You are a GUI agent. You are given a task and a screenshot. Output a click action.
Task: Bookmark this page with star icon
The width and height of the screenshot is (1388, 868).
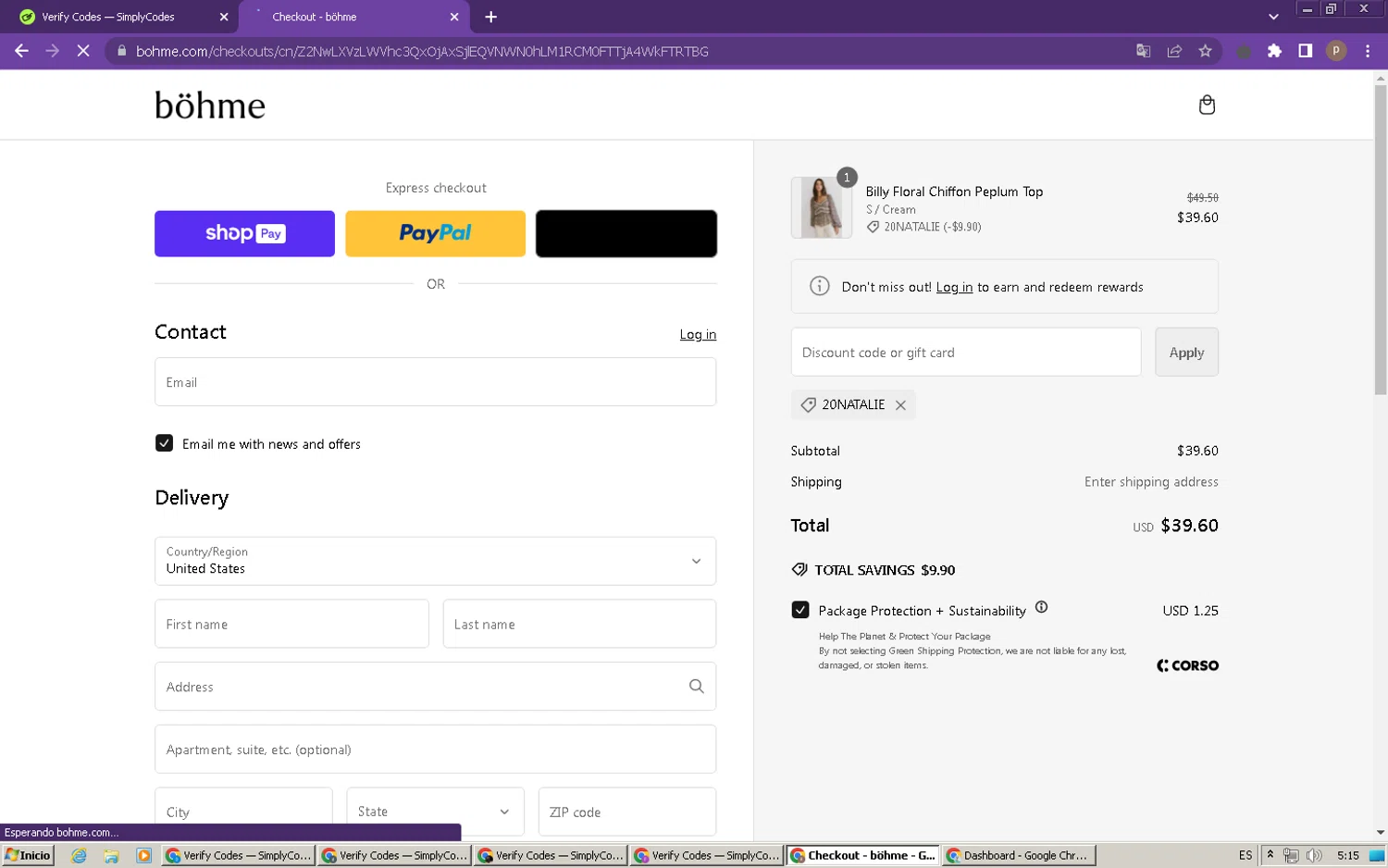1205,51
